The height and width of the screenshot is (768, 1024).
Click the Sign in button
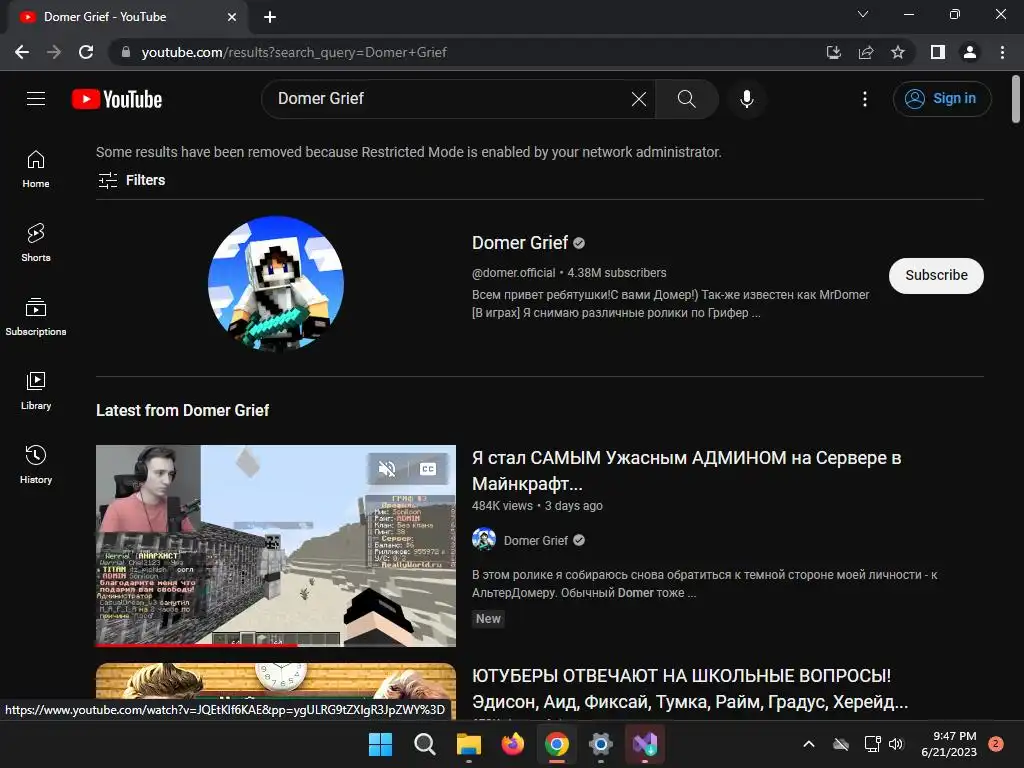click(942, 99)
